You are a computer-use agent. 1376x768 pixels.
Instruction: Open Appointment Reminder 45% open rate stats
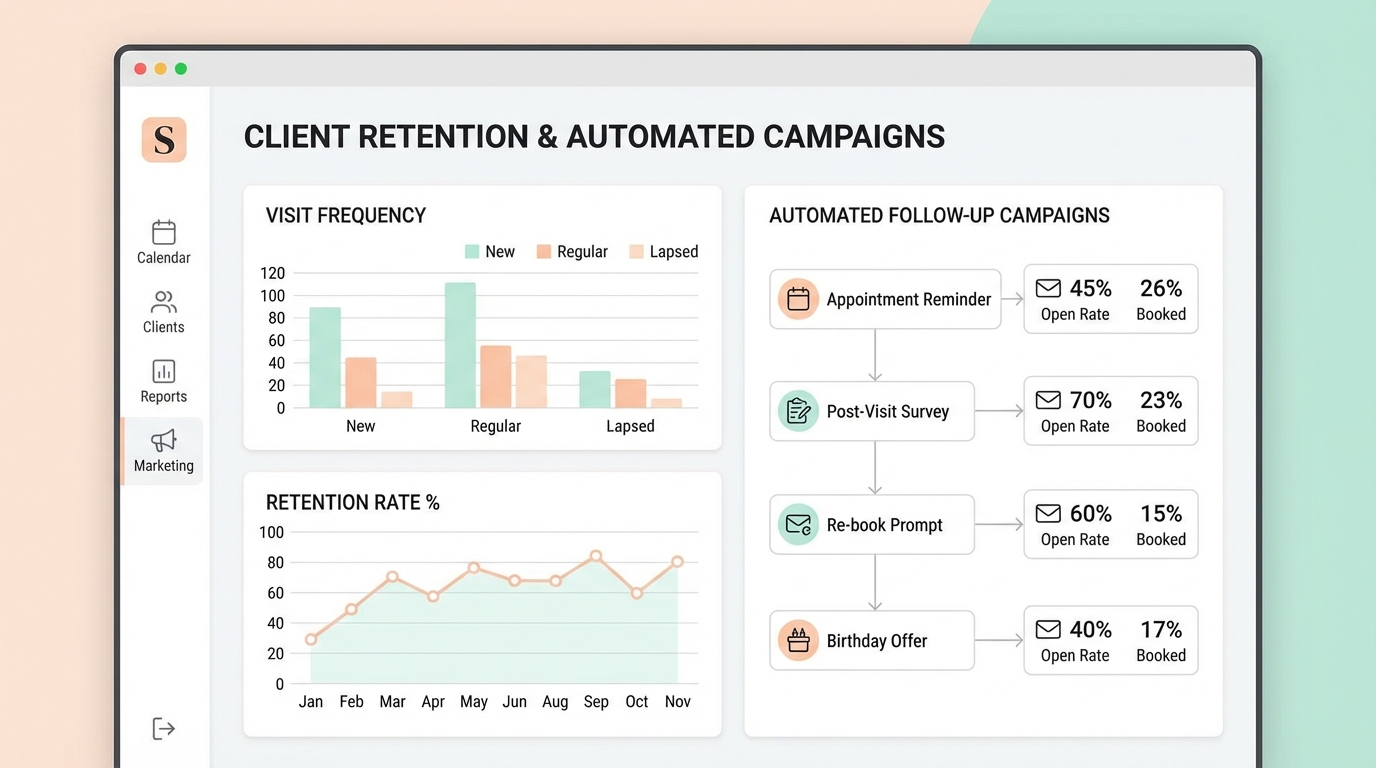click(1074, 299)
